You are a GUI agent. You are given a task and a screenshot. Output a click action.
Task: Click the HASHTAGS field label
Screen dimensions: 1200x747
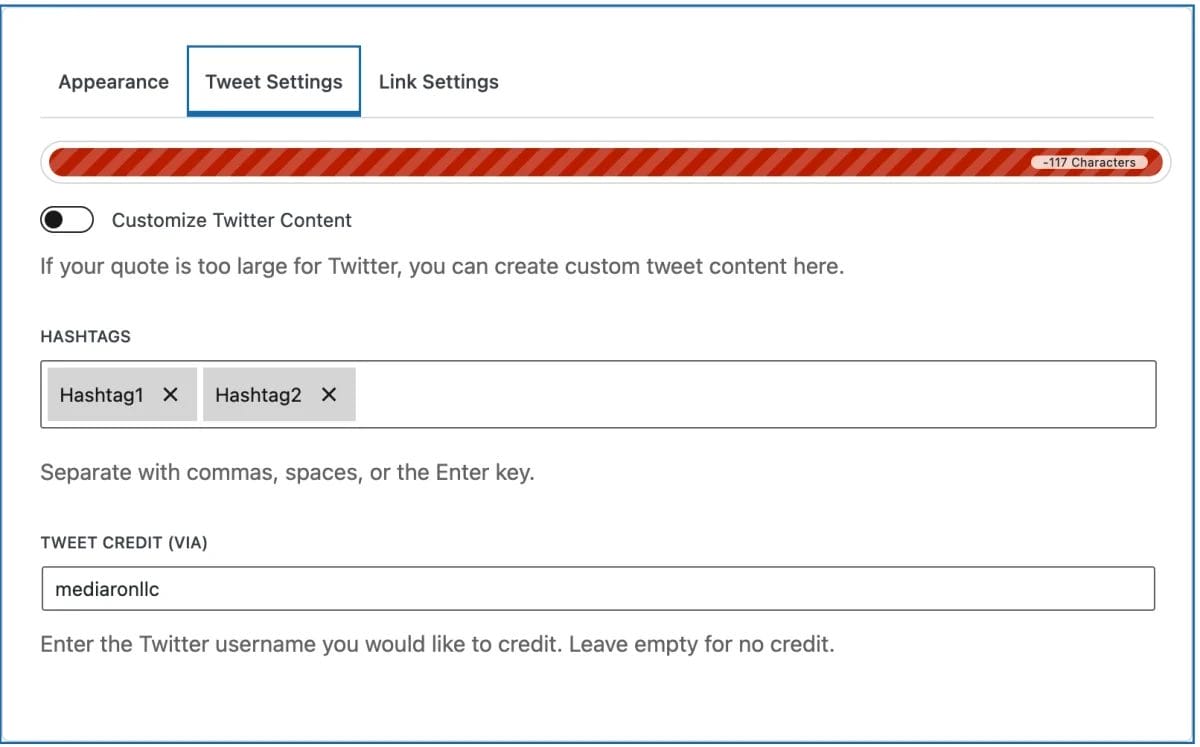[x=85, y=337]
